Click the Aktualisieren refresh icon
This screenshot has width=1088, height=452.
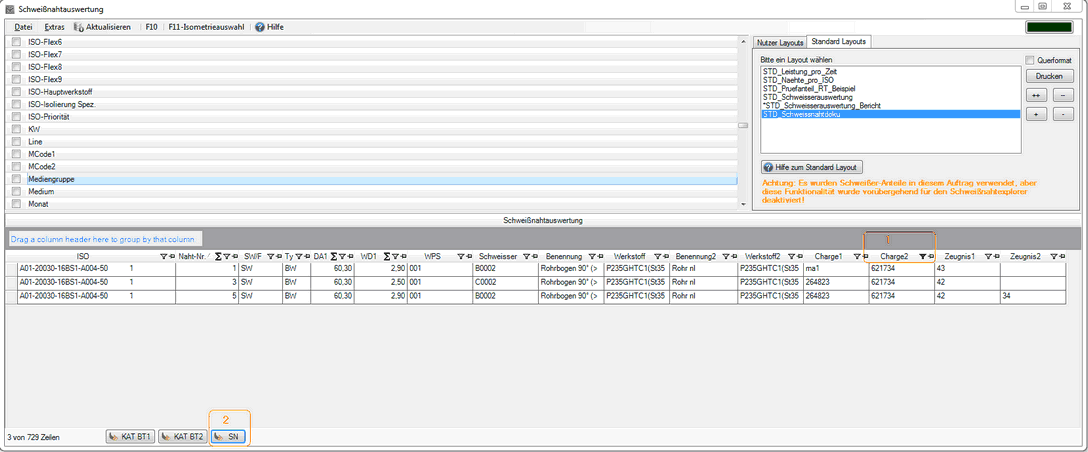point(78,27)
